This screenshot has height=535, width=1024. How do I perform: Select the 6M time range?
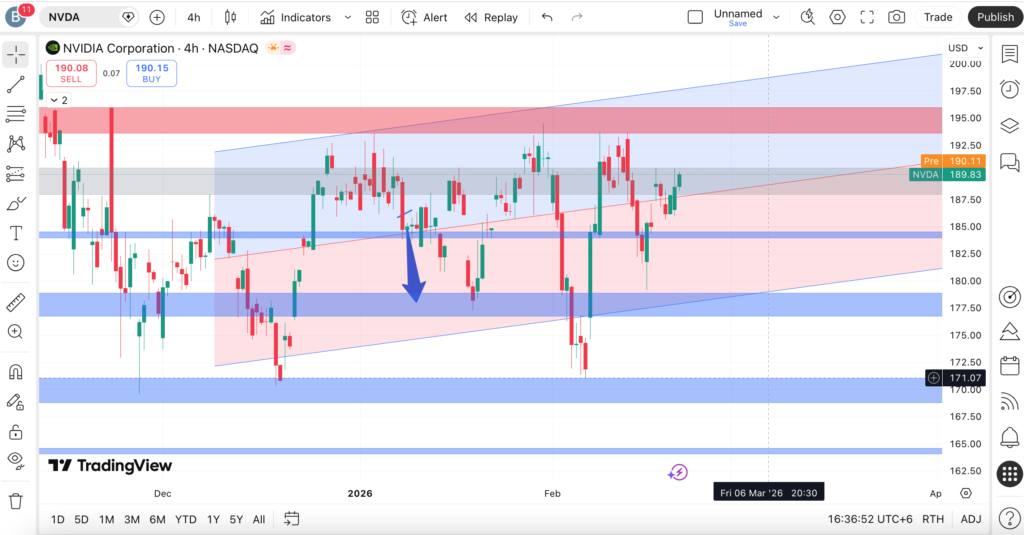(157, 519)
